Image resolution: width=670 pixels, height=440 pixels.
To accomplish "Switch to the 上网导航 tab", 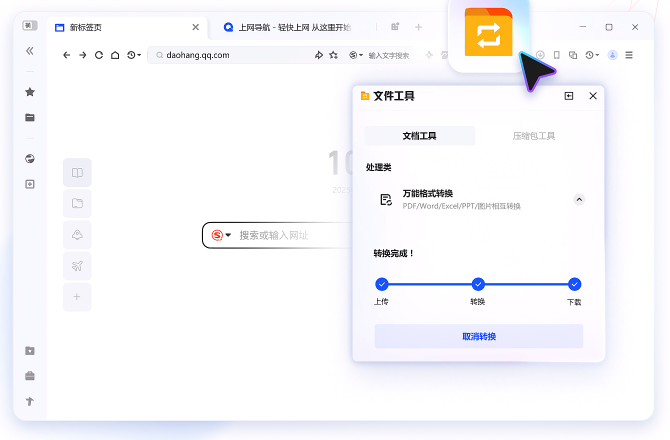I will point(288,27).
